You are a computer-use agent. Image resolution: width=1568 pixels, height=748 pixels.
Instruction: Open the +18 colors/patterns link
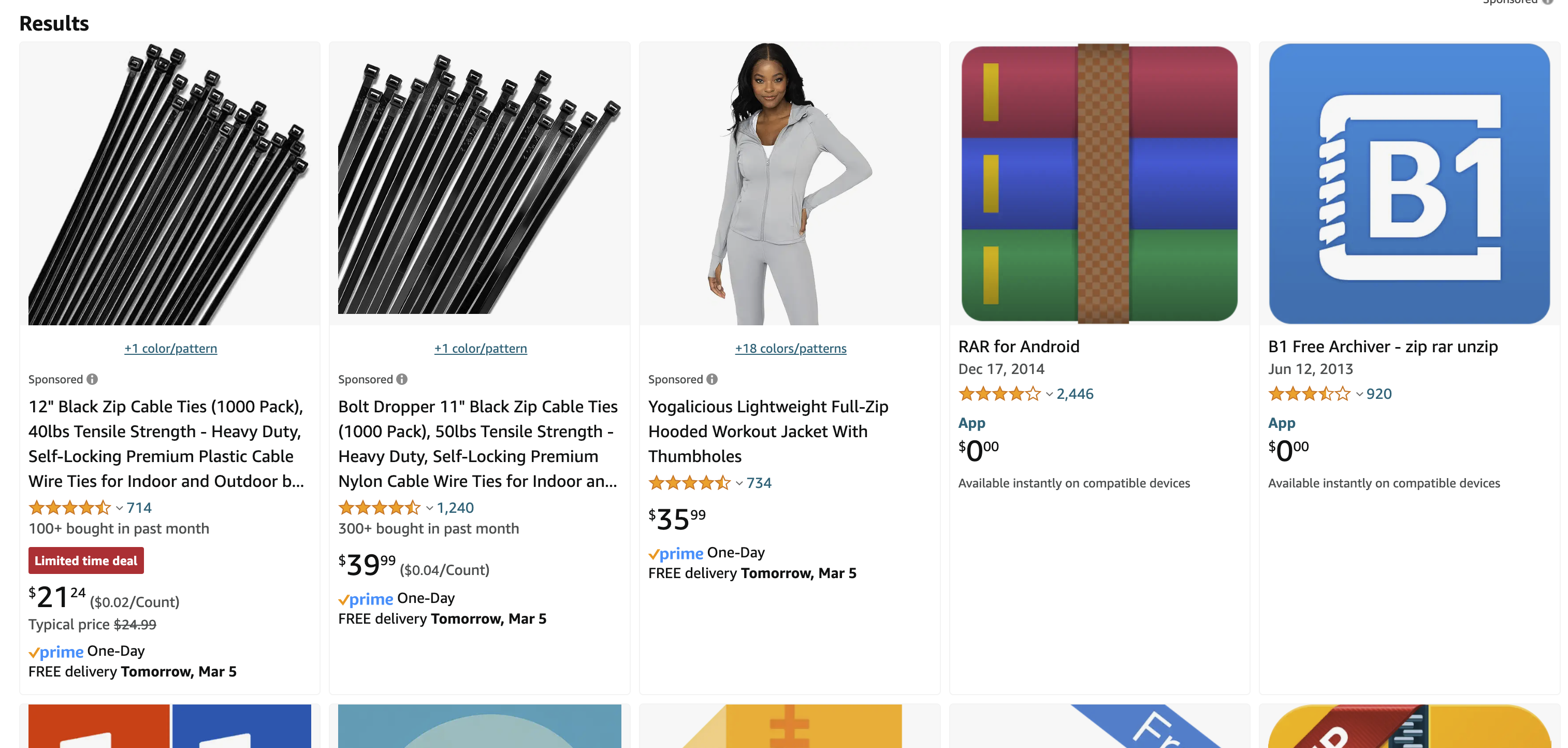pyautogui.click(x=790, y=349)
